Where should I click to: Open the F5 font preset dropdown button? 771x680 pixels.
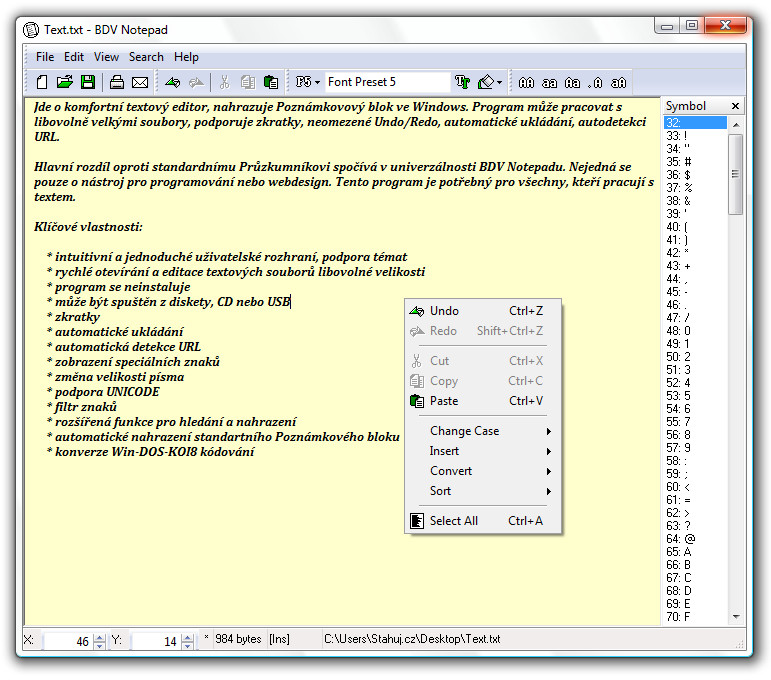click(x=308, y=82)
